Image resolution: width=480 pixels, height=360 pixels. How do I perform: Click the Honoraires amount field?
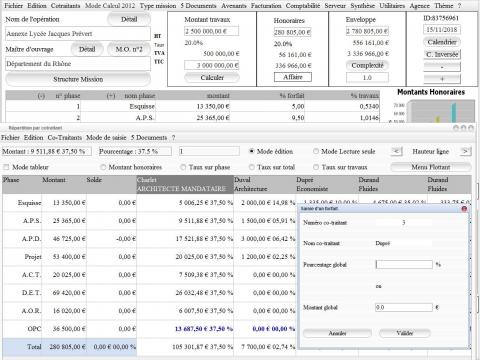point(292,32)
